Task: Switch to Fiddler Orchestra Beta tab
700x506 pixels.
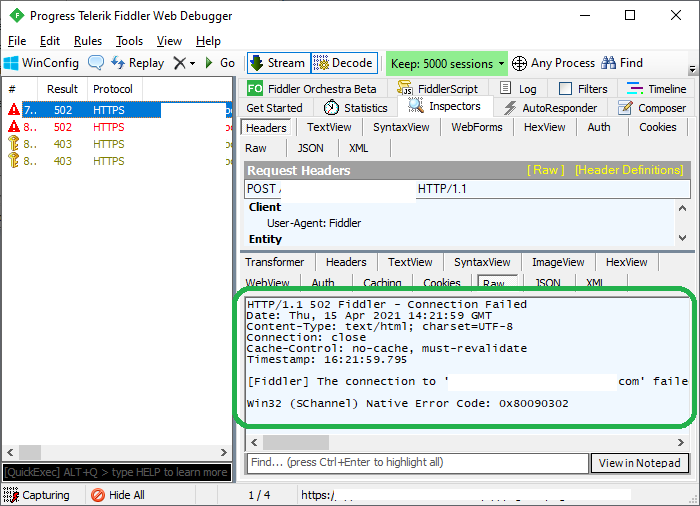Action: point(312,89)
